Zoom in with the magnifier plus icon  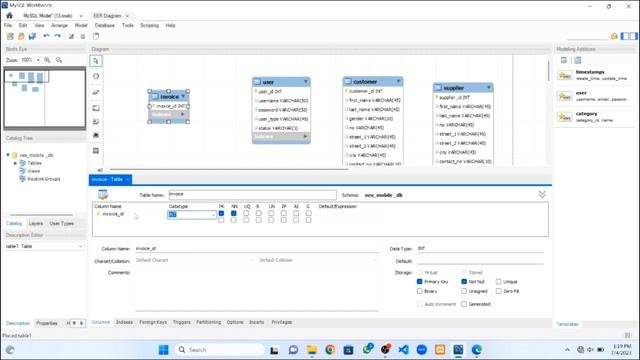[47, 60]
